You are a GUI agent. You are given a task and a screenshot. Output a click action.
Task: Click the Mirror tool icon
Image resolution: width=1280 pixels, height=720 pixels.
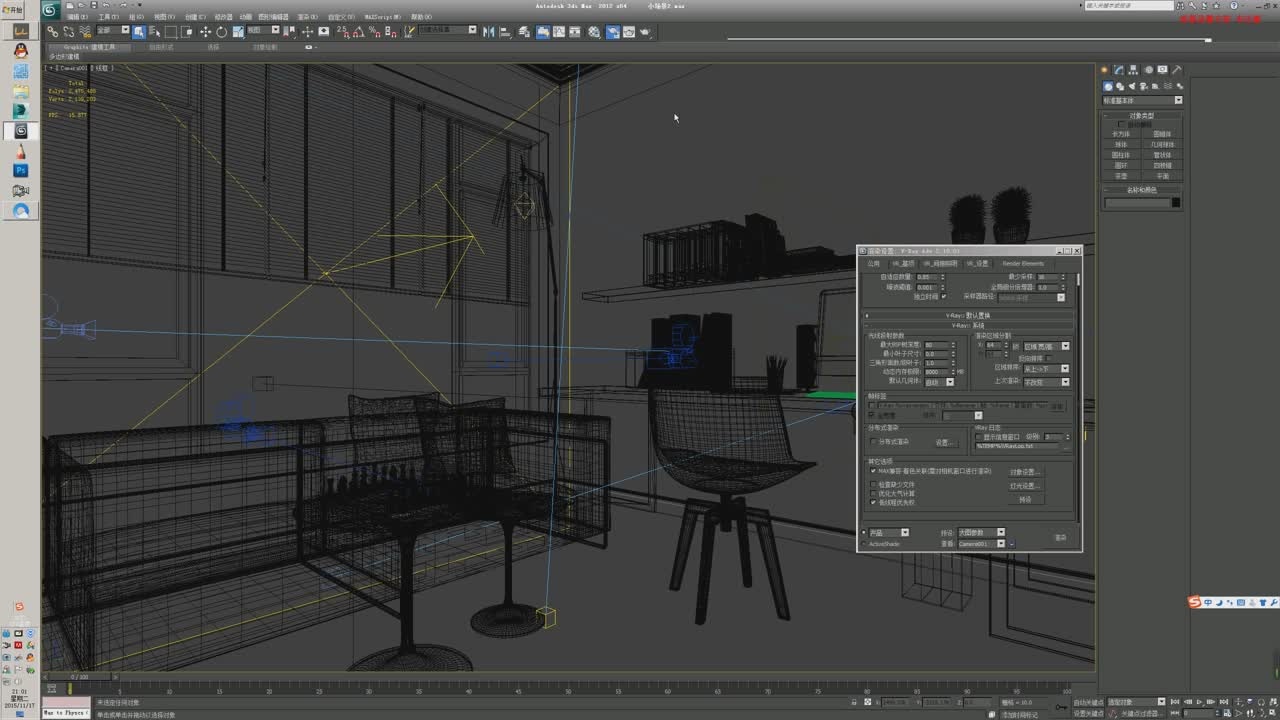pyautogui.click(x=488, y=31)
